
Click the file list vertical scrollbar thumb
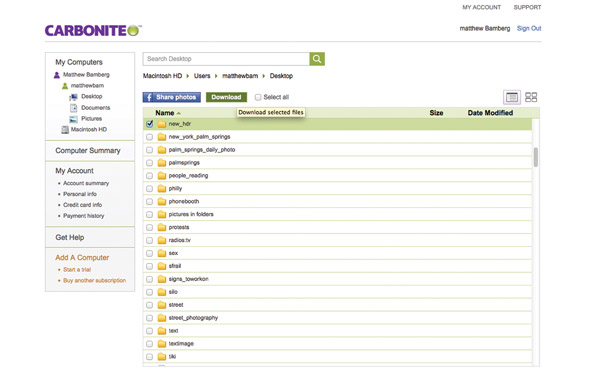pos(536,157)
